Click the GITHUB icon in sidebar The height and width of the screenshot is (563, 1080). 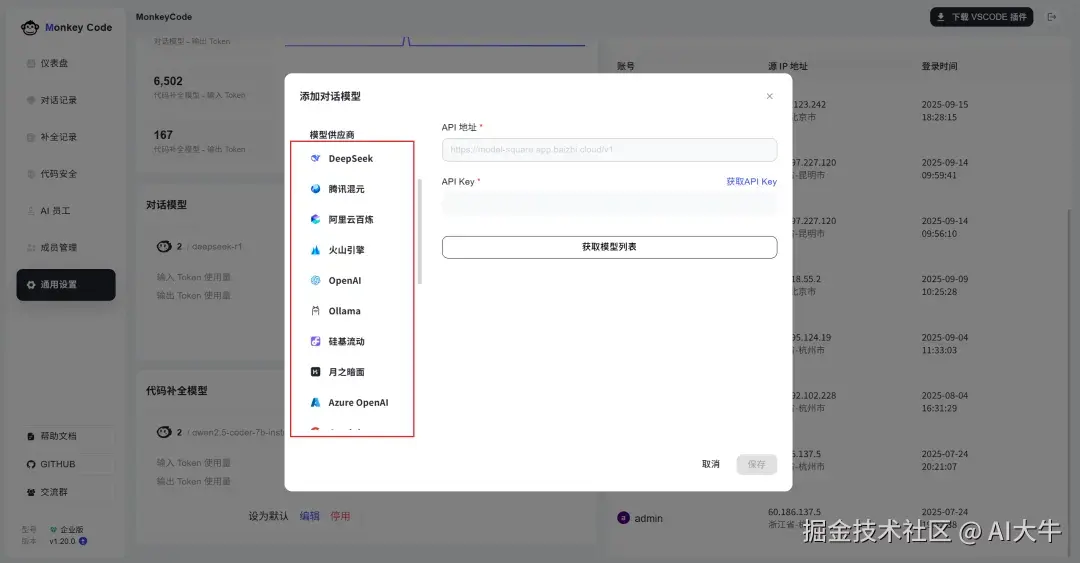pyautogui.click(x=31, y=464)
